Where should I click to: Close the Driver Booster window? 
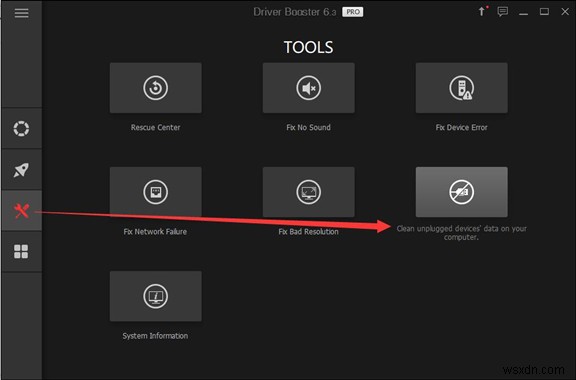tap(565, 12)
